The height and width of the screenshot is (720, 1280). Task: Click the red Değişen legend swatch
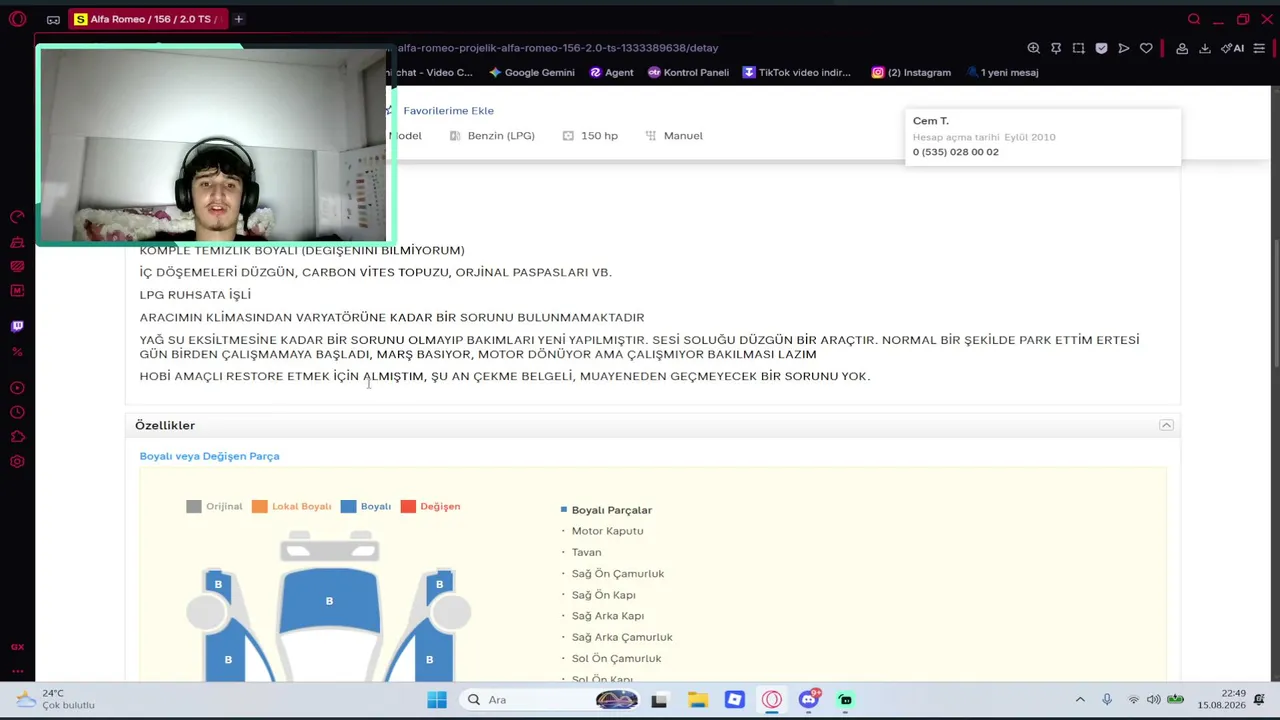pyautogui.click(x=408, y=506)
